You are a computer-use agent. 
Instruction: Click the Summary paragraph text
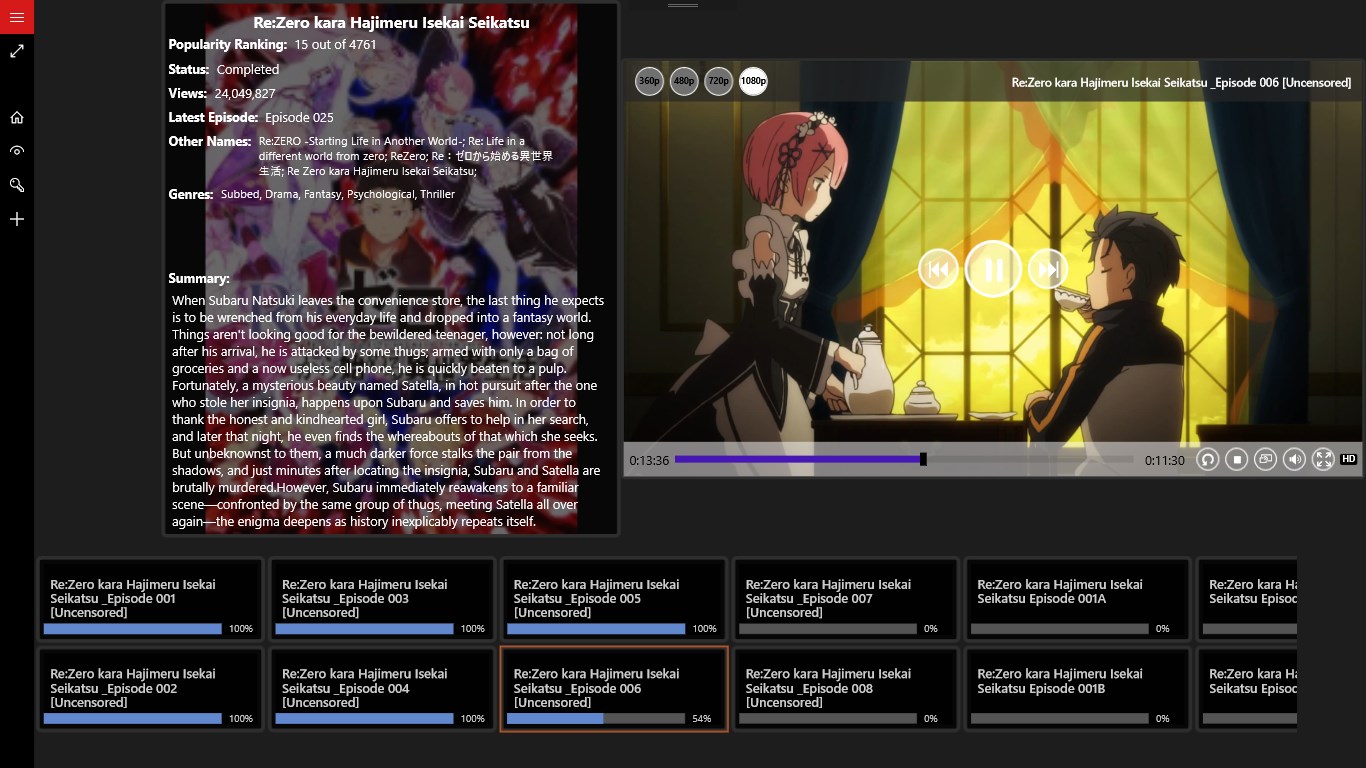pos(388,410)
